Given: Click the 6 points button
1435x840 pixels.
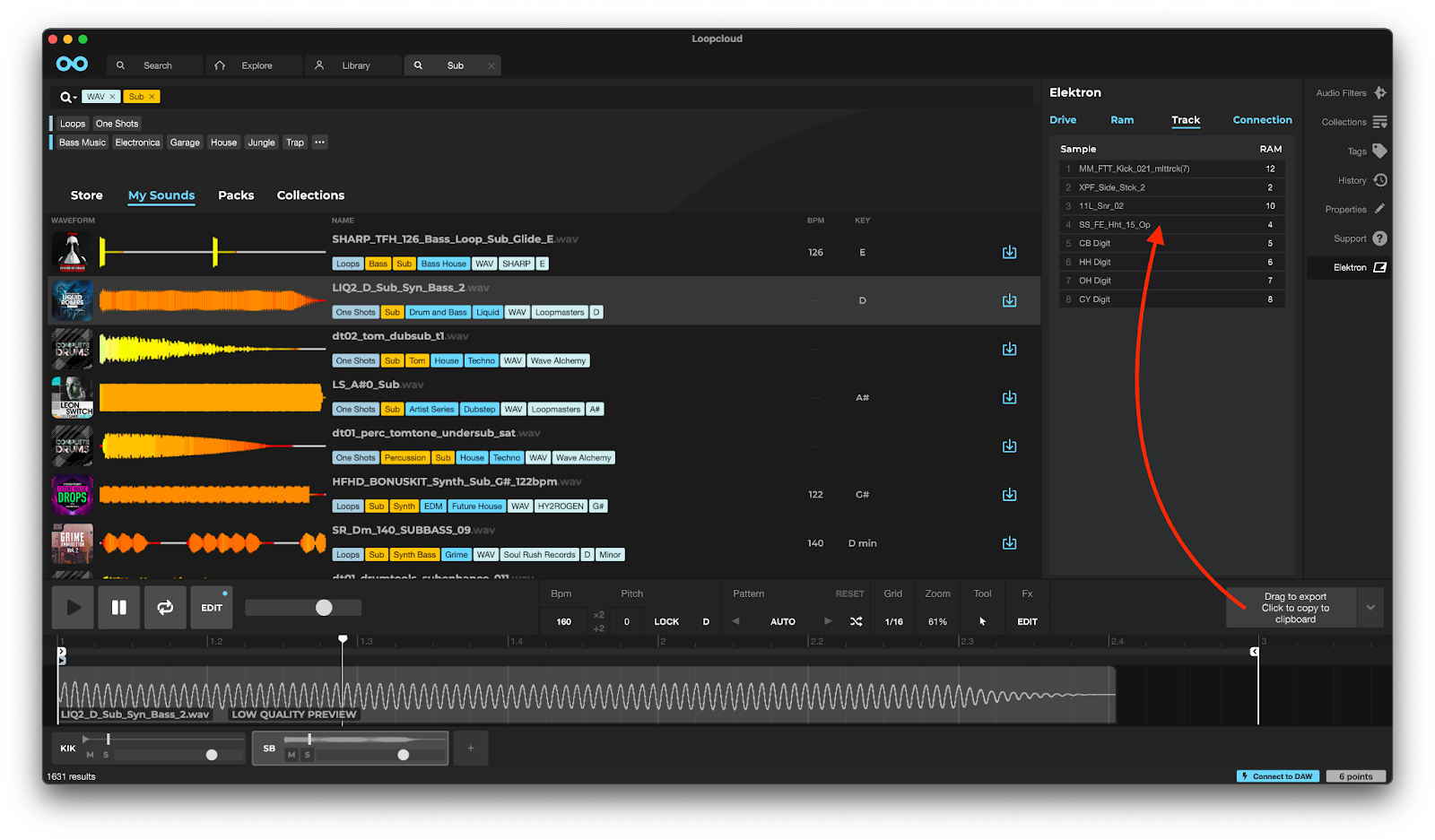Looking at the screenshot, I should coord(1356,776).
